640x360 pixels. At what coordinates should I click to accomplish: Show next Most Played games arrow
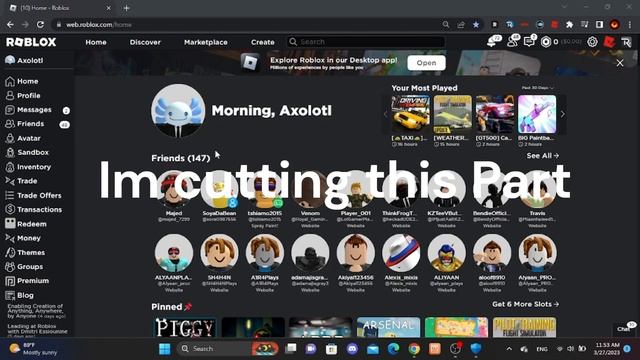click(x=562, y=114)
